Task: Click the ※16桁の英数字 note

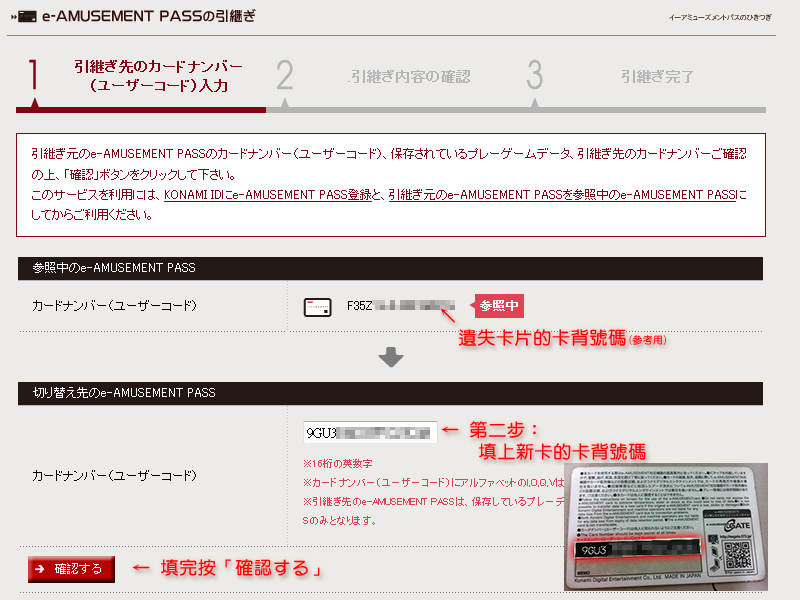Action: [337, 463]
